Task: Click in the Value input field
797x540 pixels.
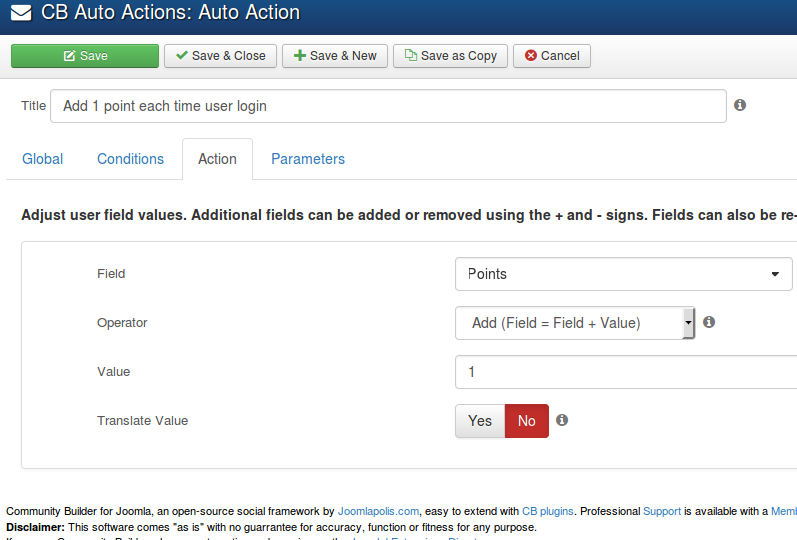Action: 626,372
